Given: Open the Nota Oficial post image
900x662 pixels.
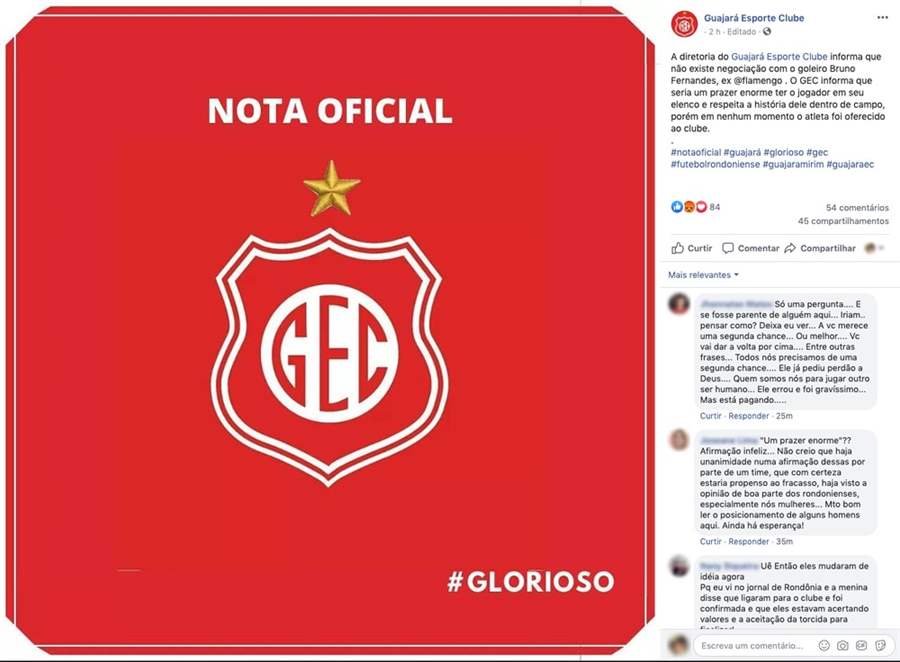Looking at the screenshot, I should [330, 331].
